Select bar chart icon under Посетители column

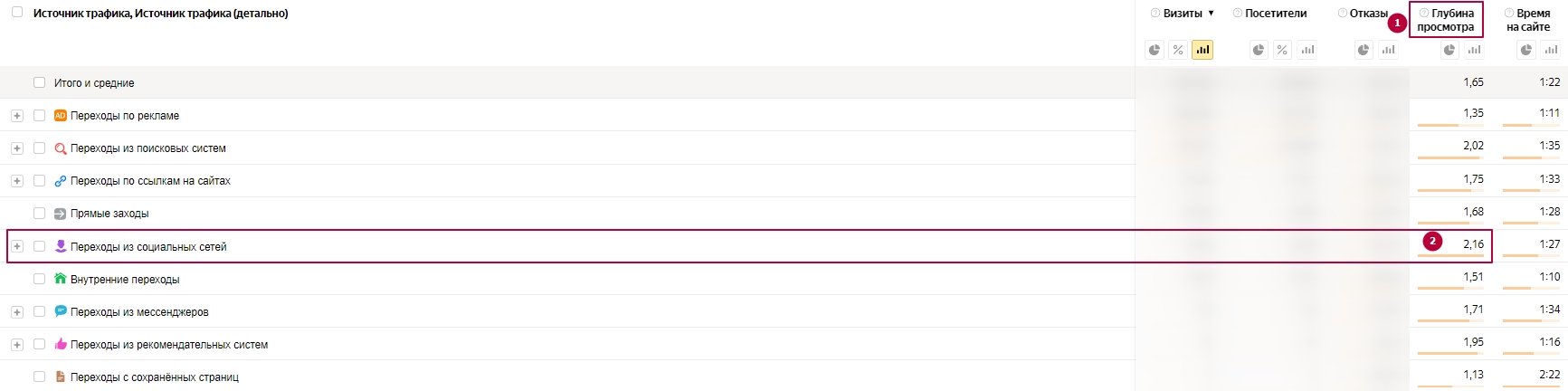point(1307,50)
